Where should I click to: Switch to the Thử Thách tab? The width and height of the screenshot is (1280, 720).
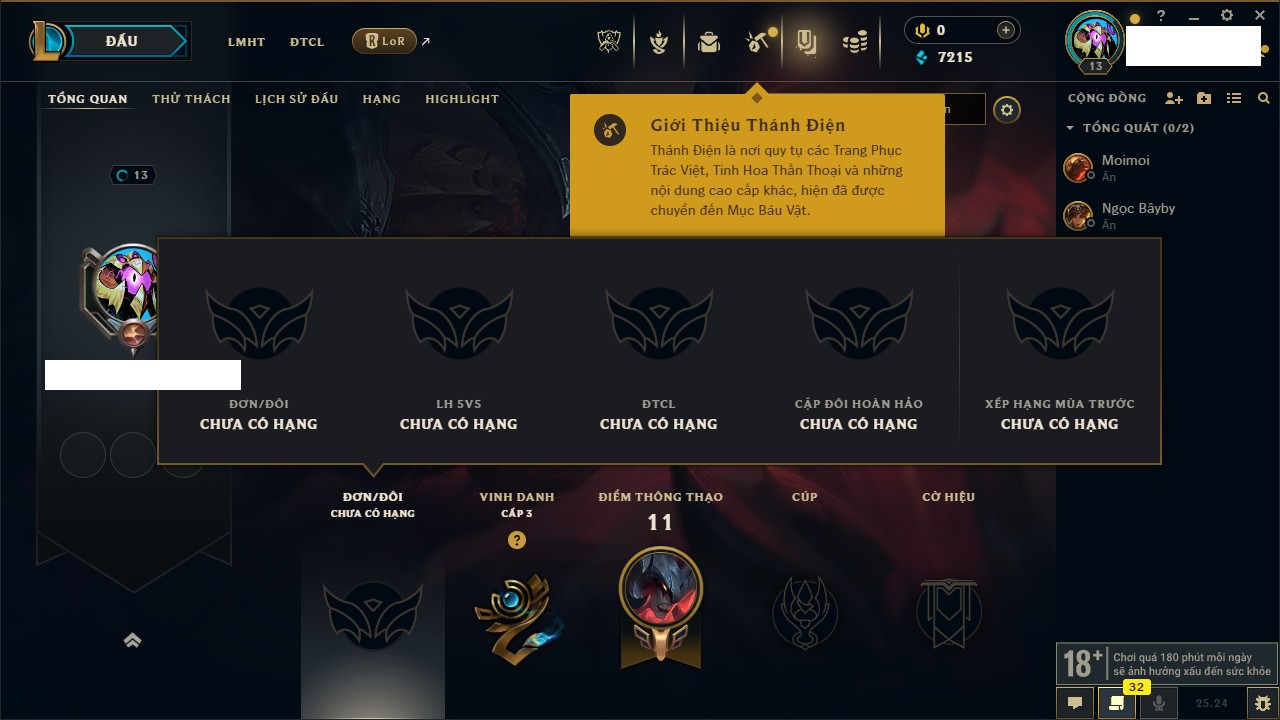click(191, 99)
